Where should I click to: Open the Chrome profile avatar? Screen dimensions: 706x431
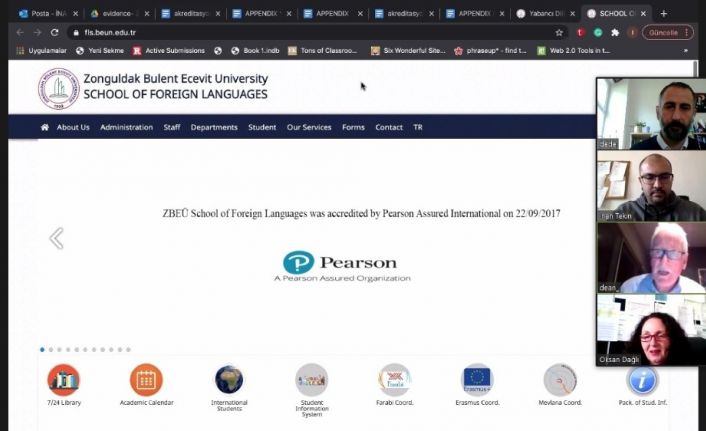(632, 32)
